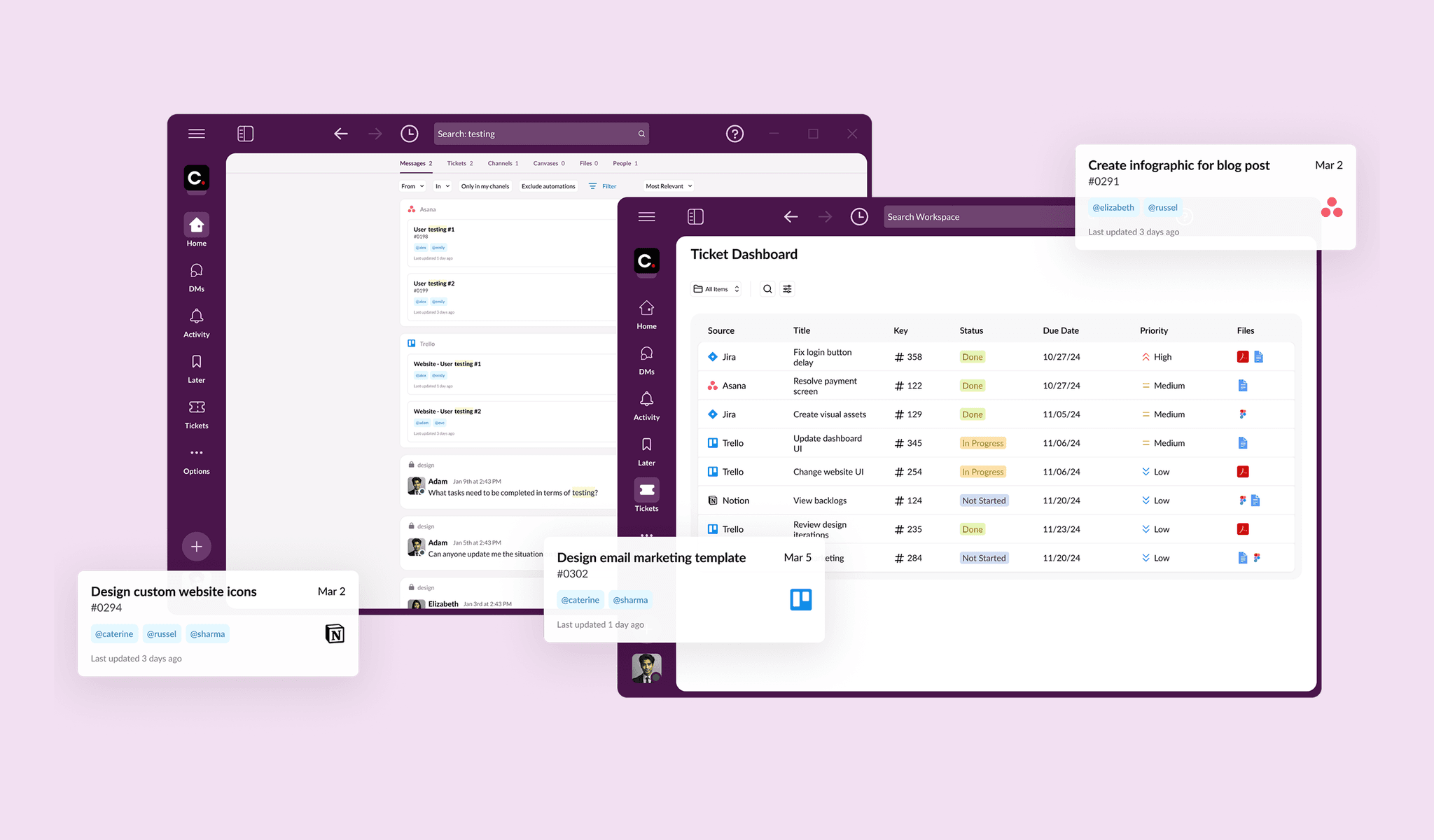Click the plus create button in the left window's sidebar
The width and height of the screenshot is (1434, 840).
click(x=197, y=547)
